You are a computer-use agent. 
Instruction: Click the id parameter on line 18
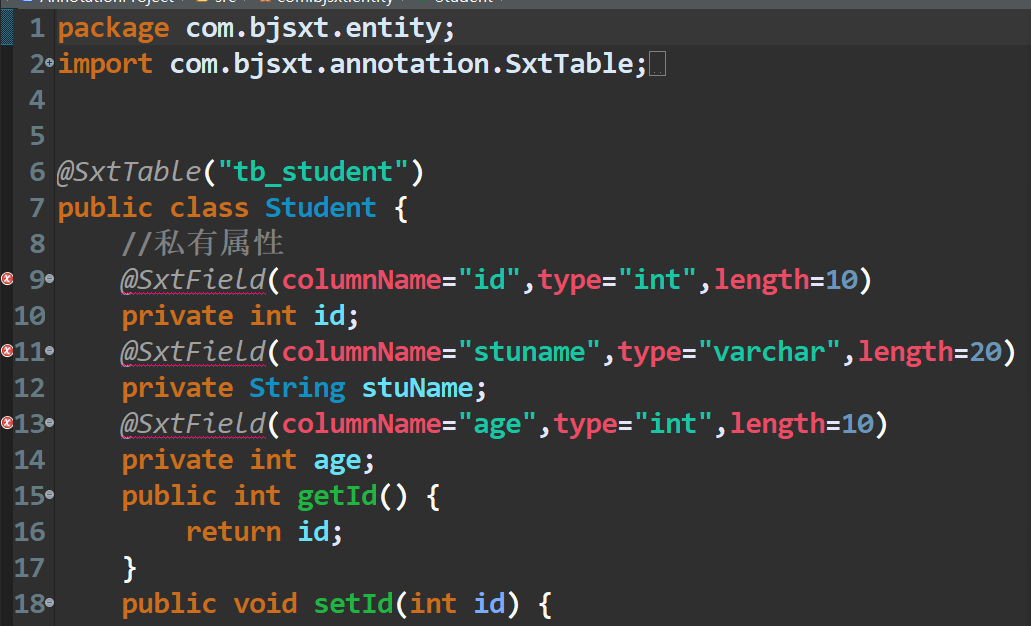(490, 603)
